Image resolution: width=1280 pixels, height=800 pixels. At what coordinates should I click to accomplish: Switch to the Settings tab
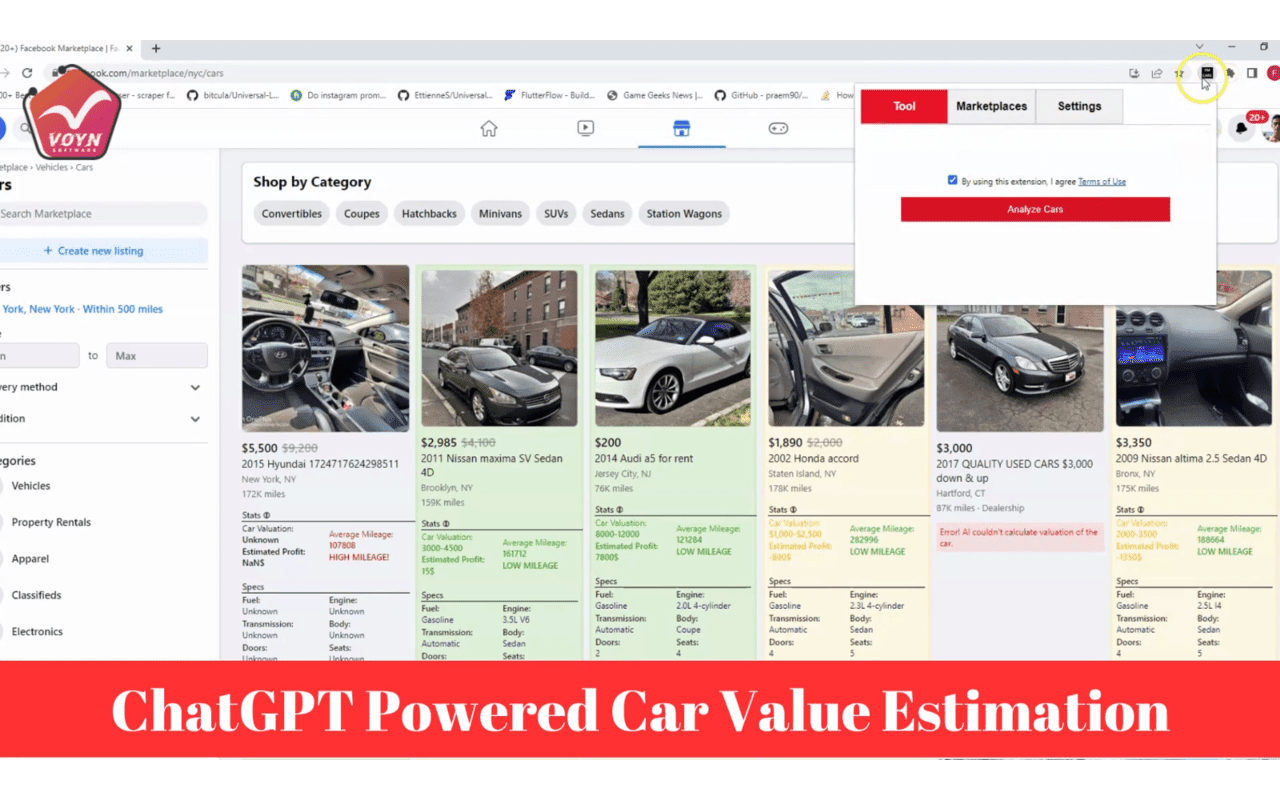(1079, 106)
